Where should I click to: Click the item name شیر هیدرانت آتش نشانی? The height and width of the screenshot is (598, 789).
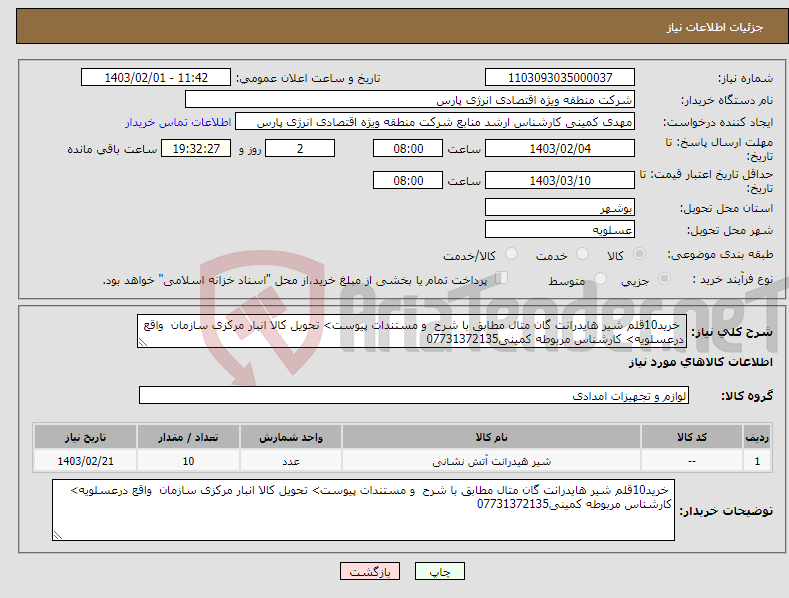point(492,461)
